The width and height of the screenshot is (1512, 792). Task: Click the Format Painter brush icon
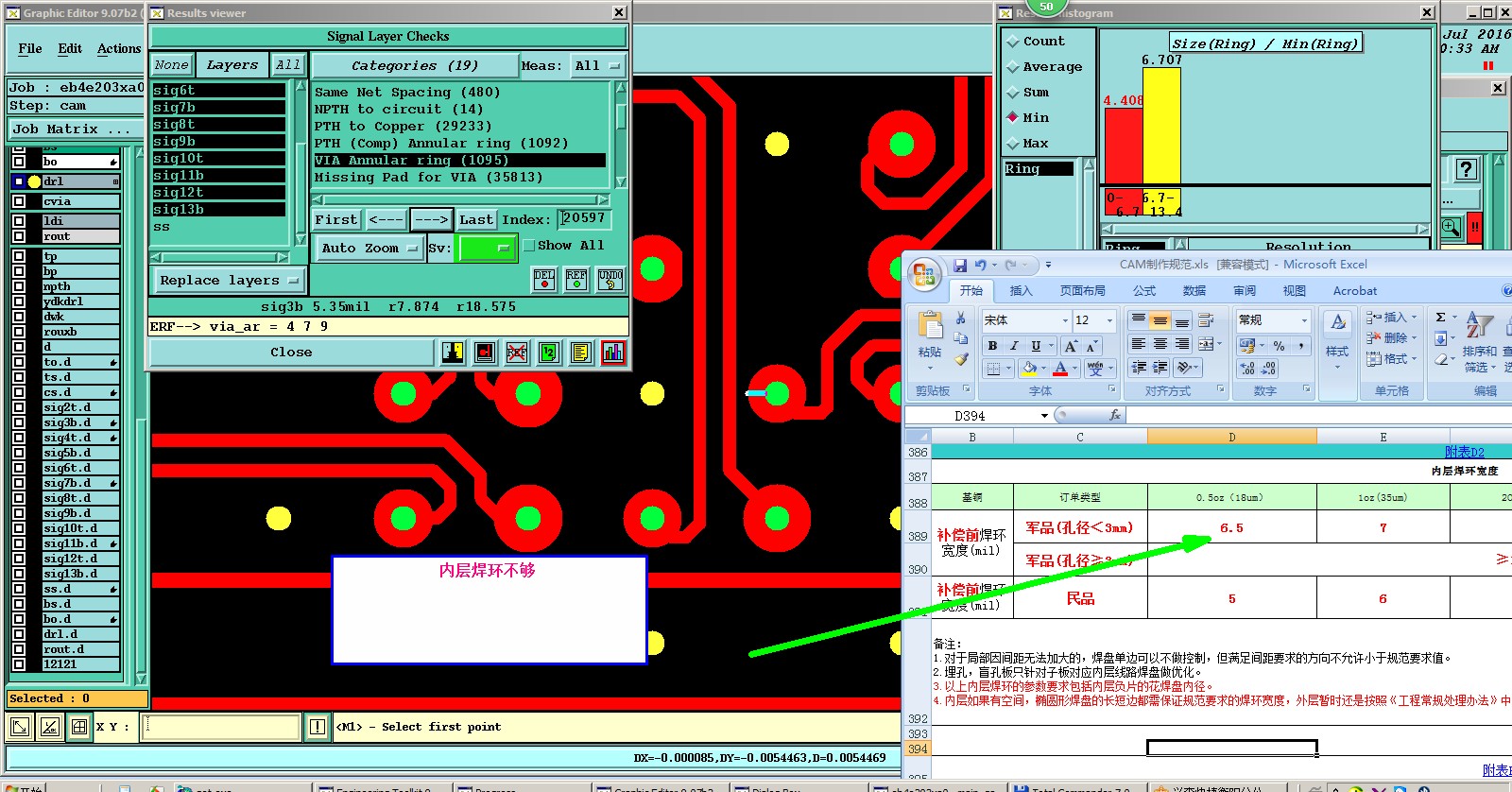point(961,359)
